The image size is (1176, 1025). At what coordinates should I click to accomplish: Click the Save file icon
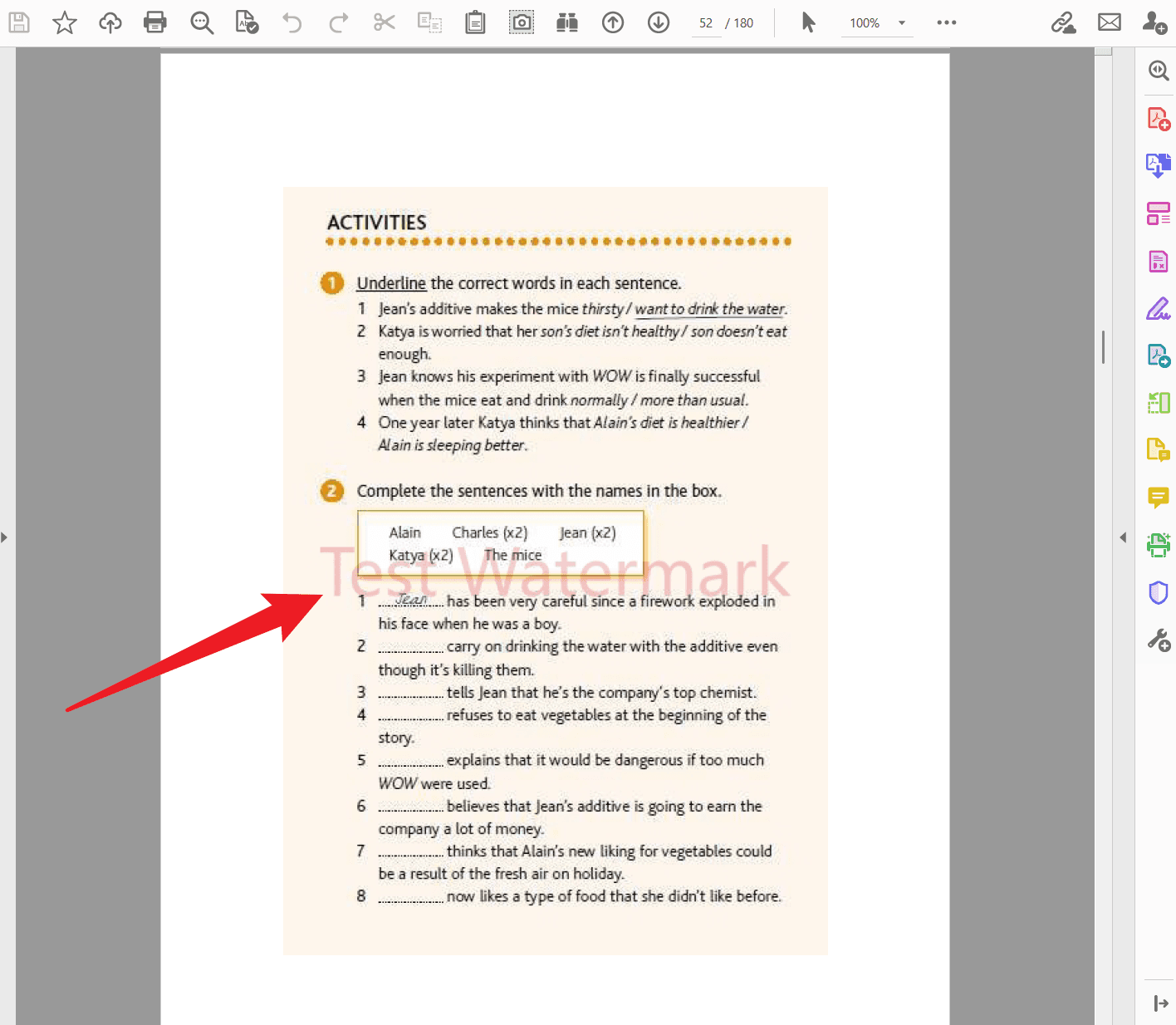[x=19, y=22]
